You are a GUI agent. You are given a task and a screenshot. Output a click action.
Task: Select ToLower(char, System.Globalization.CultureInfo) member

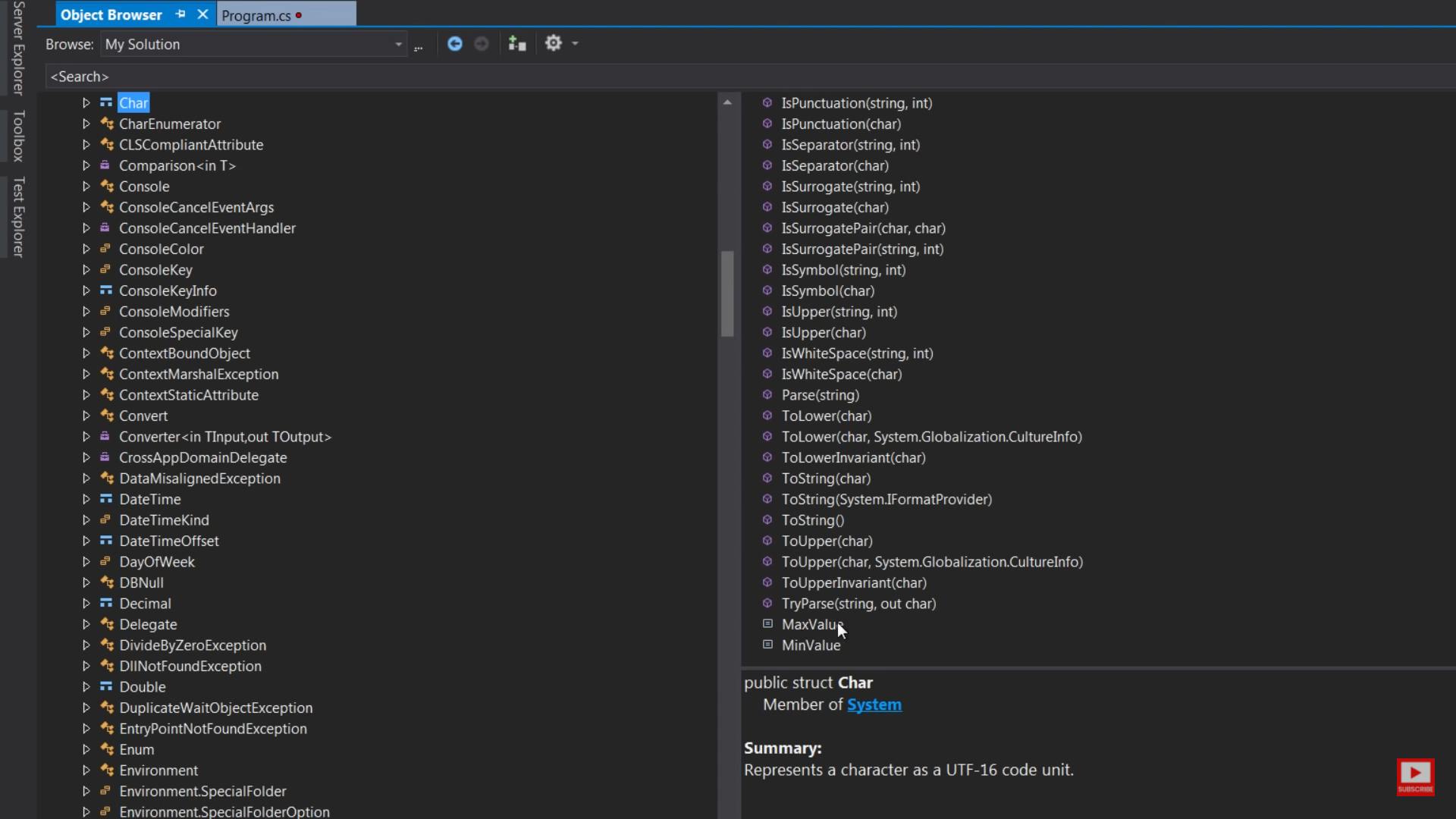click(x=931, y=437)
